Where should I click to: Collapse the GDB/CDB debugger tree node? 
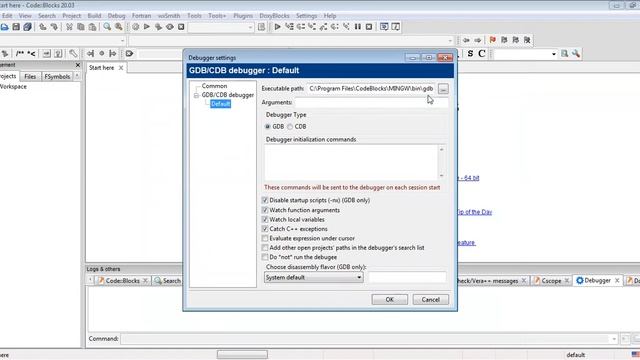[196, 96]
